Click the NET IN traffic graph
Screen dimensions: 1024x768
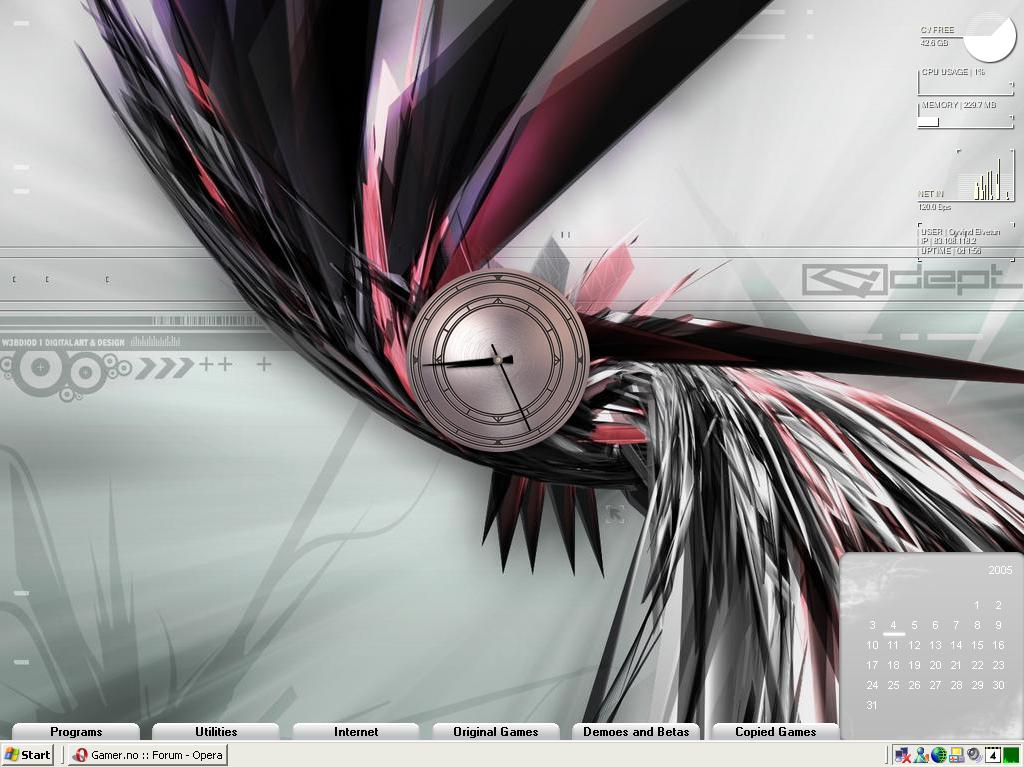pos(985,175)
